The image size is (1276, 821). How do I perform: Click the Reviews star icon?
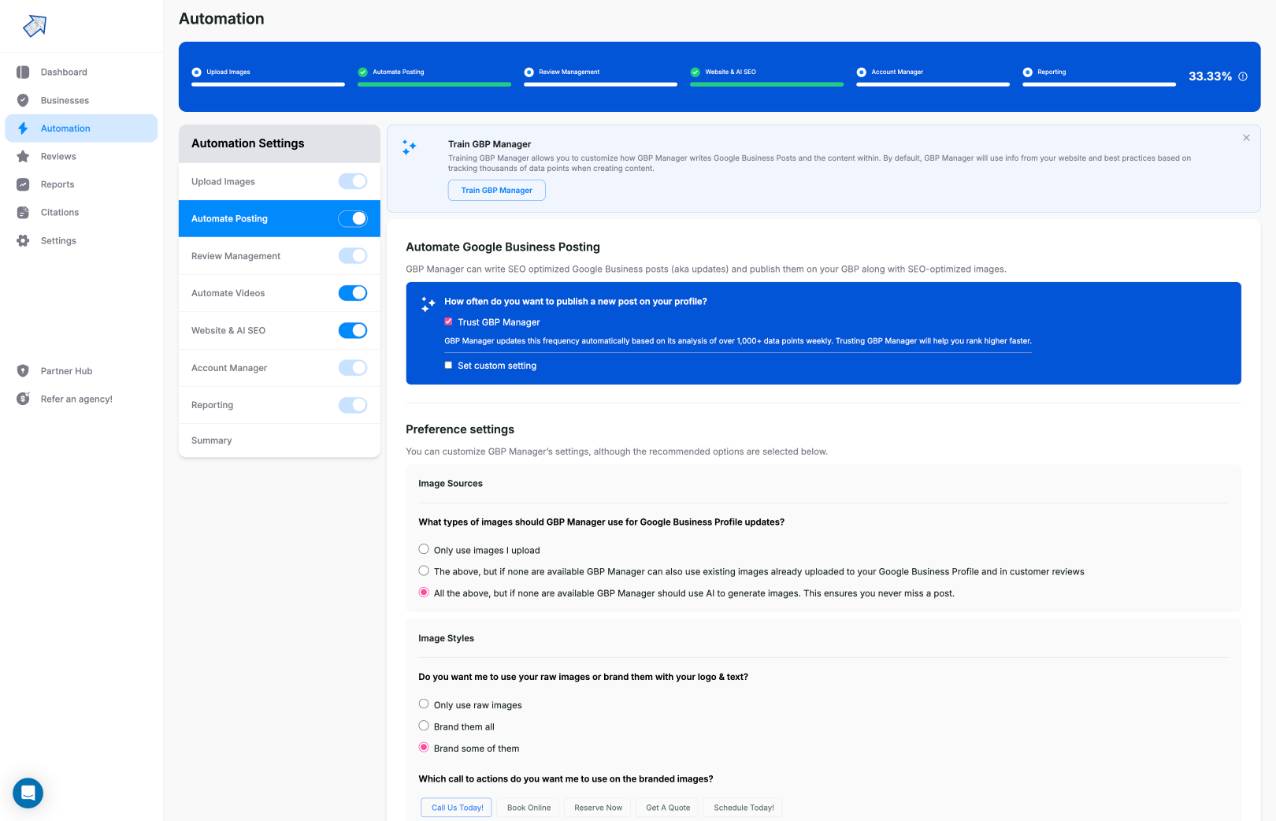[x=23, y=156]
